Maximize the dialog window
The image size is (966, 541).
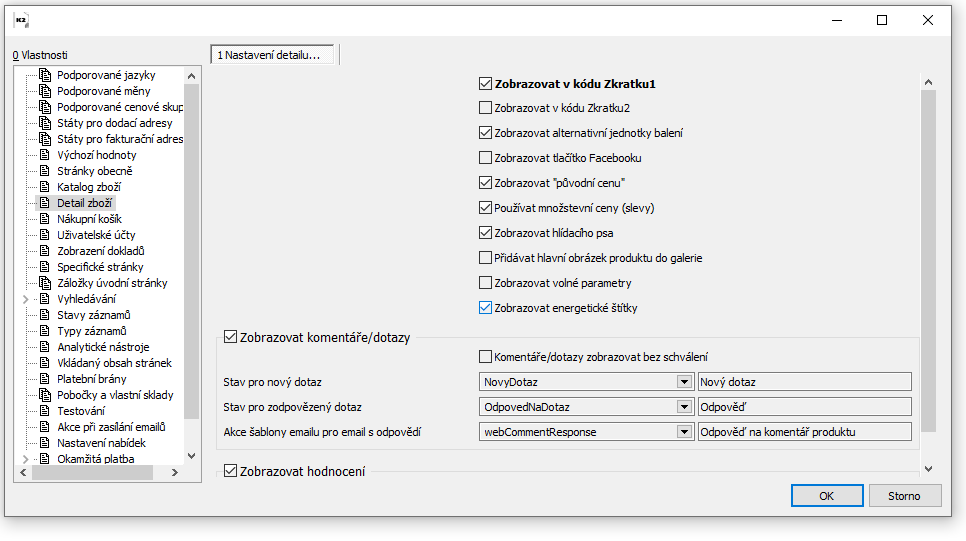(x=882, y=20)
